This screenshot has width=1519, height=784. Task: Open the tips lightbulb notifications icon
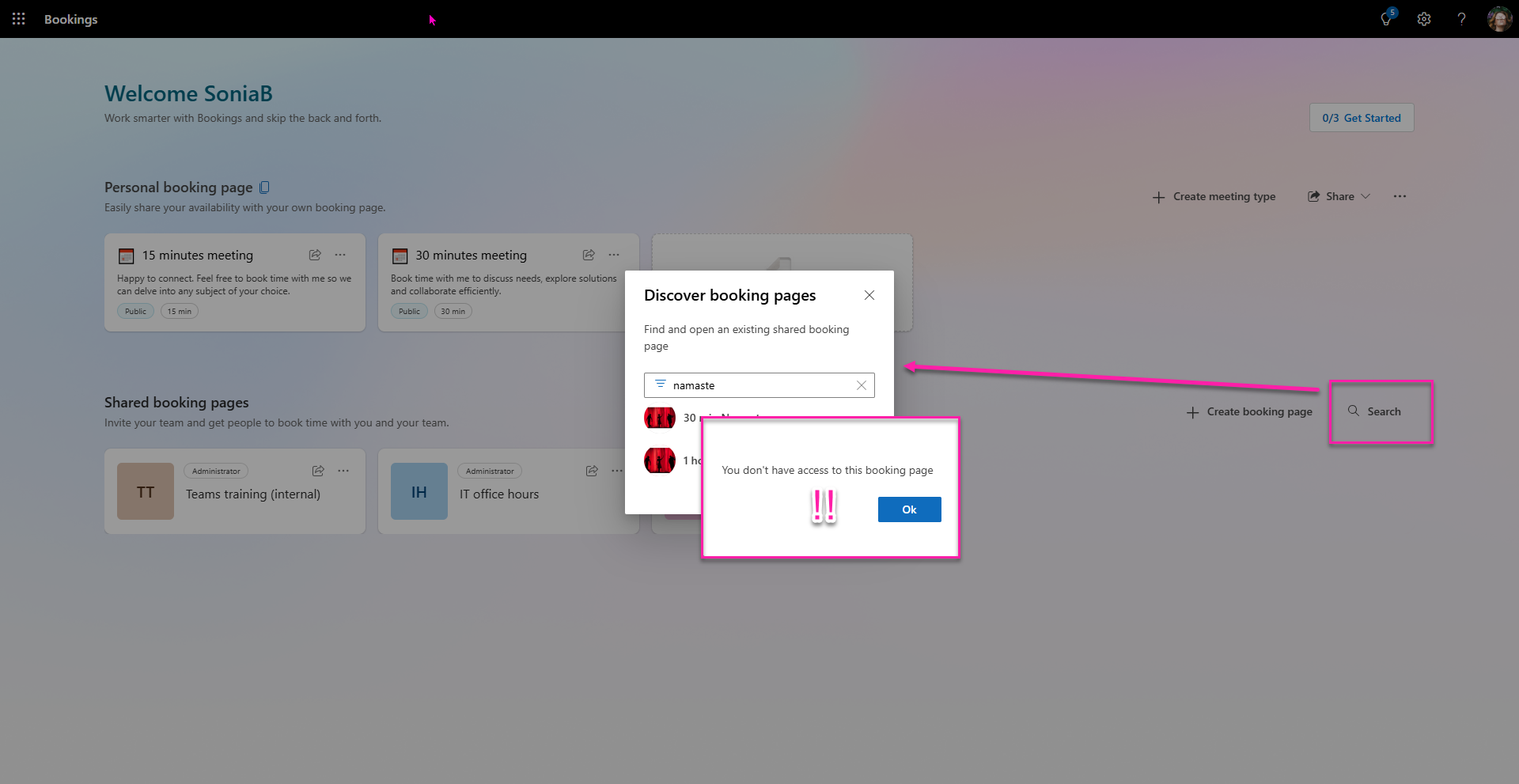pos(1386,18)
